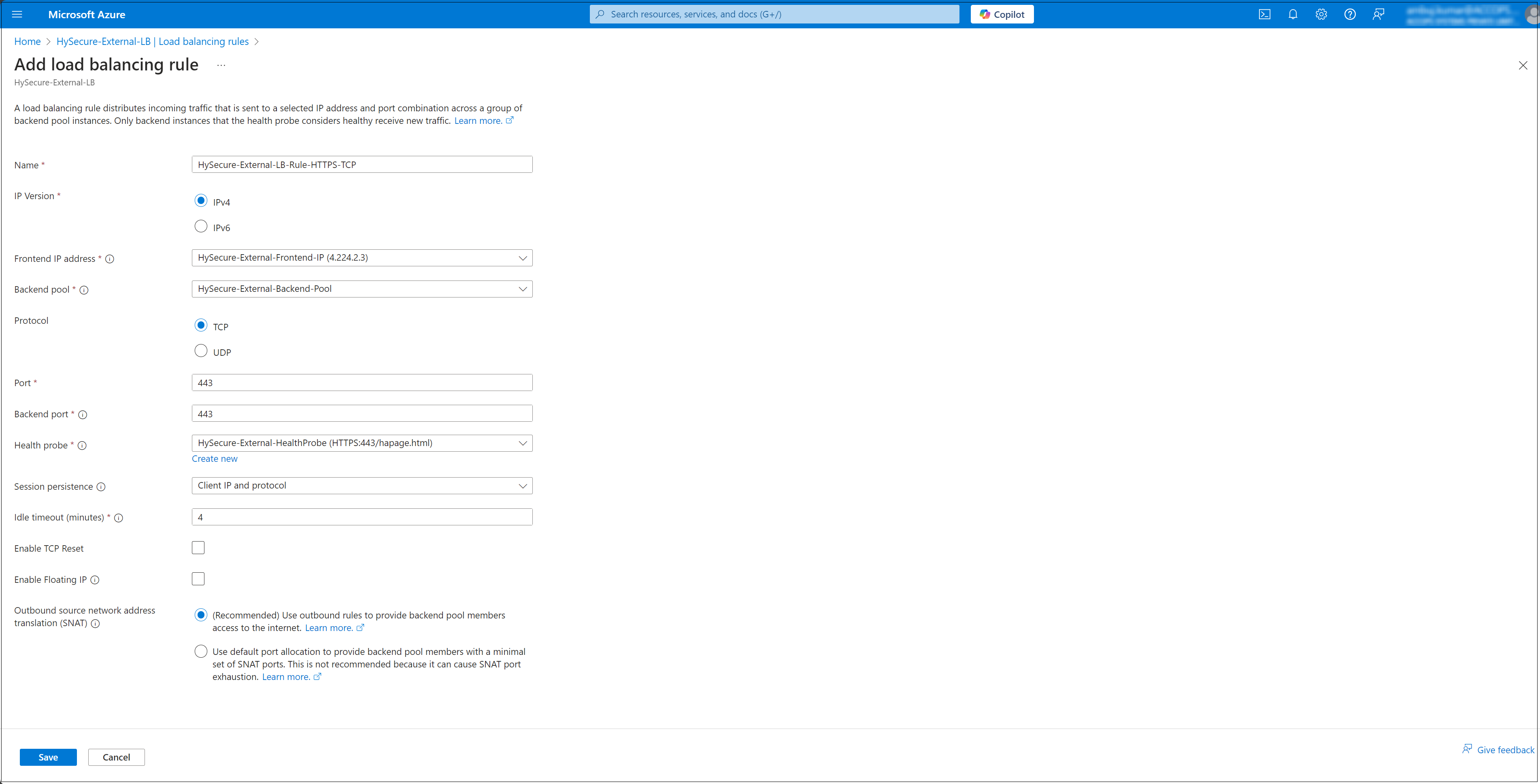
Task: Select the IPv6 radio button
Action: pos(201,227)
